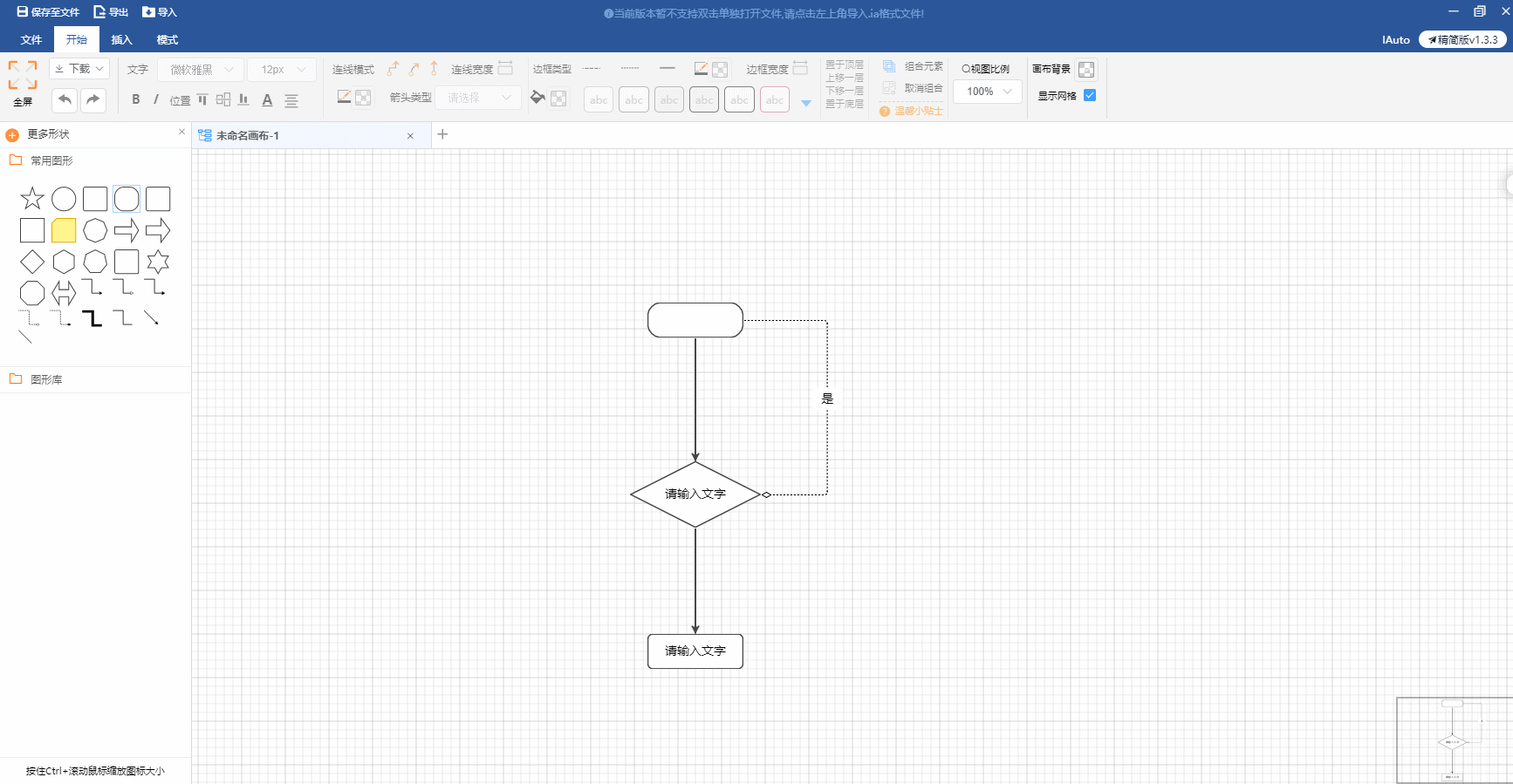Viewport: 1513px width, 784px height.
Task: Toggle bold text formatting
Action: 135,99
